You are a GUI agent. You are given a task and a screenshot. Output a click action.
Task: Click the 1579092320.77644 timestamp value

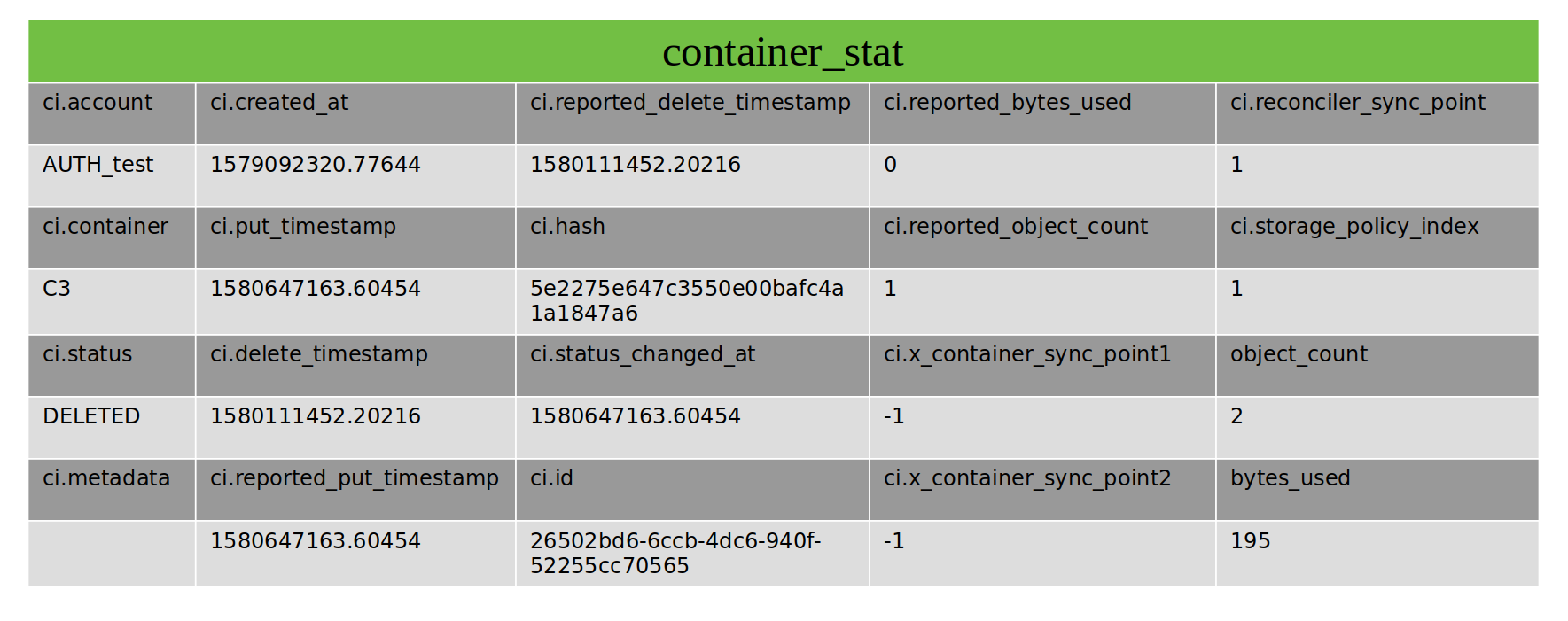(315, 165)
